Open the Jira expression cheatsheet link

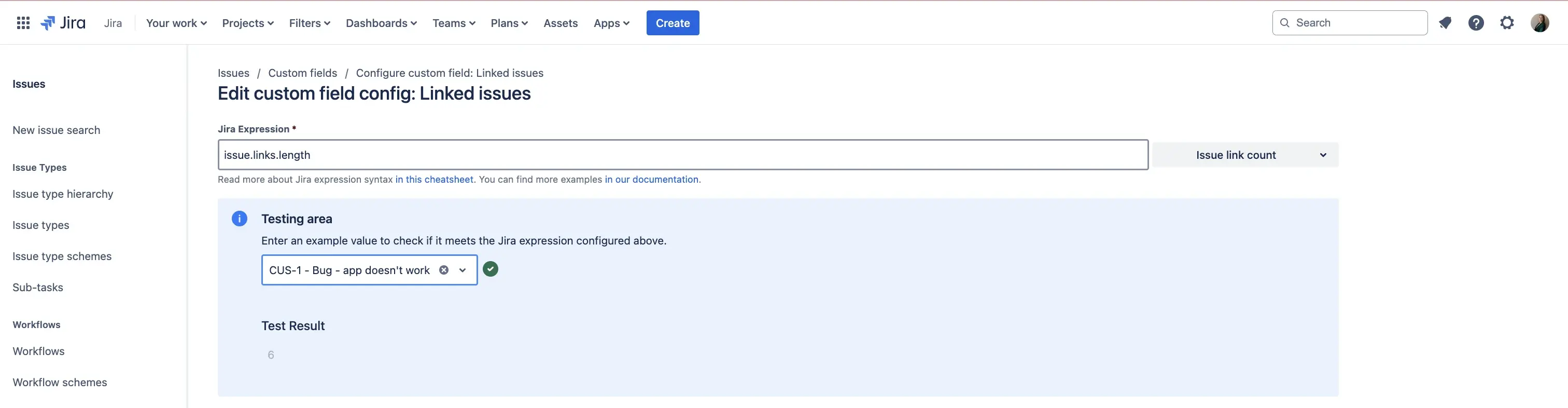[434, 179]
